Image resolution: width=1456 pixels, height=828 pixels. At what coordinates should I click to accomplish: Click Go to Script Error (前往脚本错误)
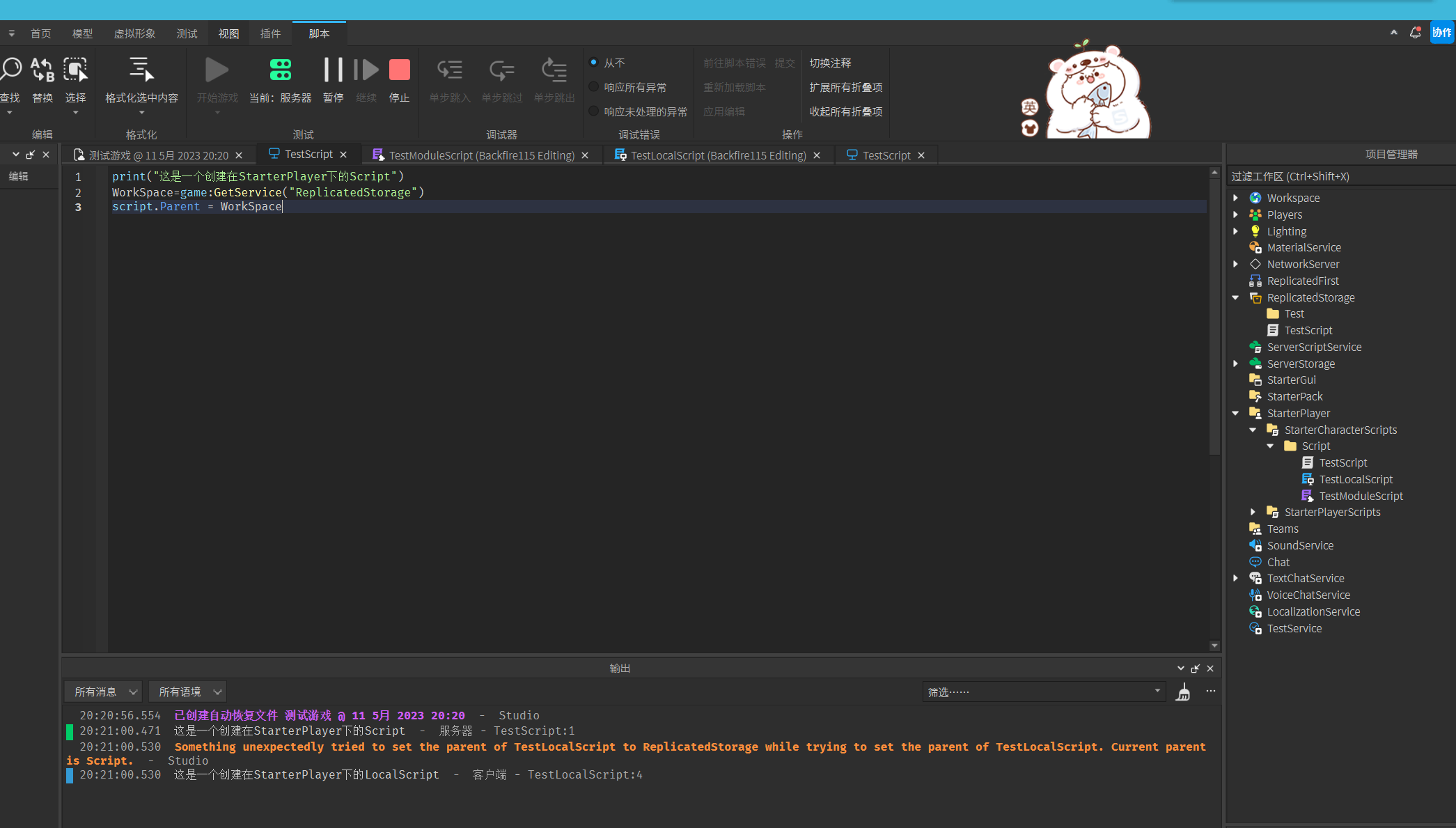pos(734,63)
